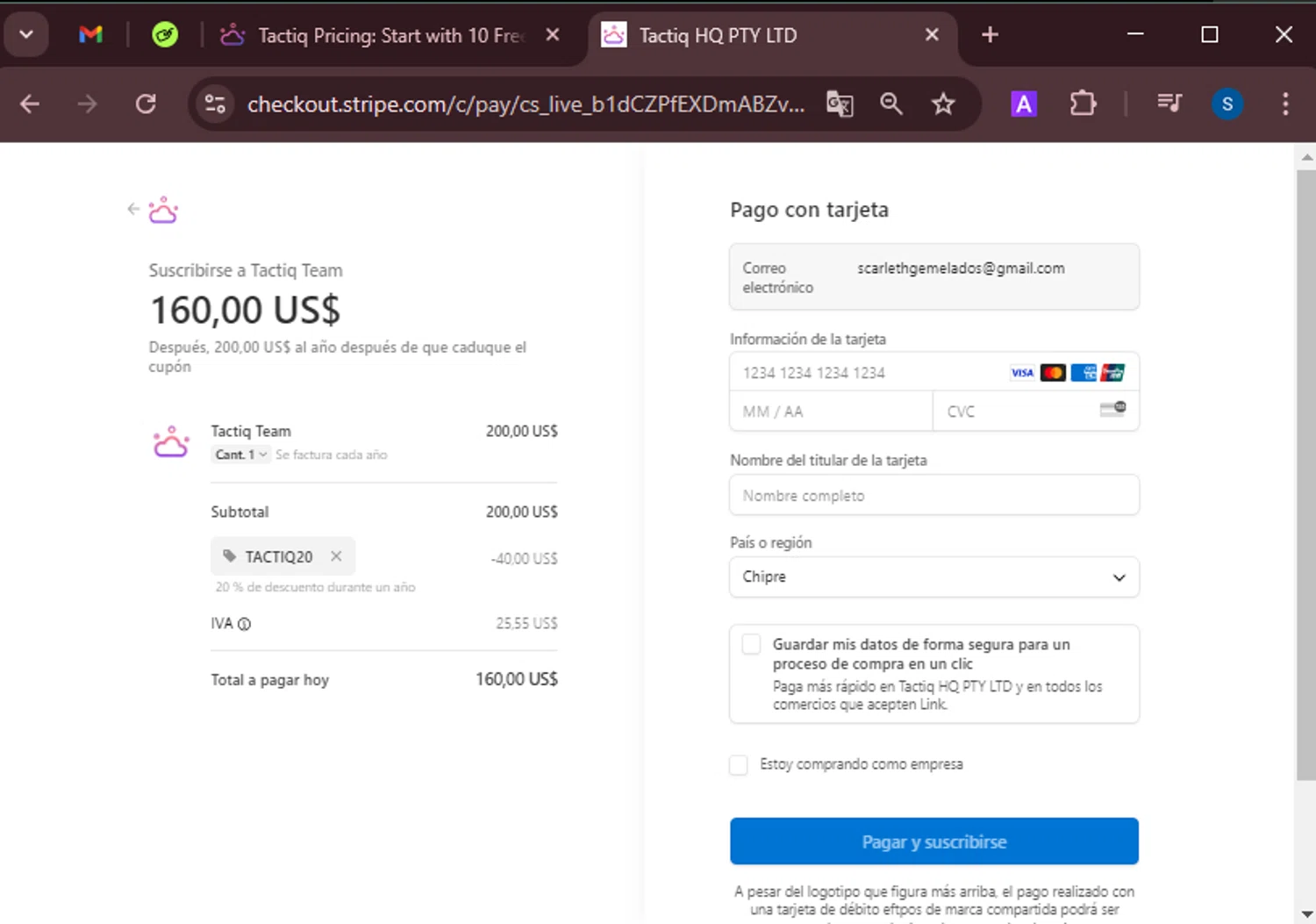Click the Visa card logo
This screenshot has height=924, width=1316.
1022,373
